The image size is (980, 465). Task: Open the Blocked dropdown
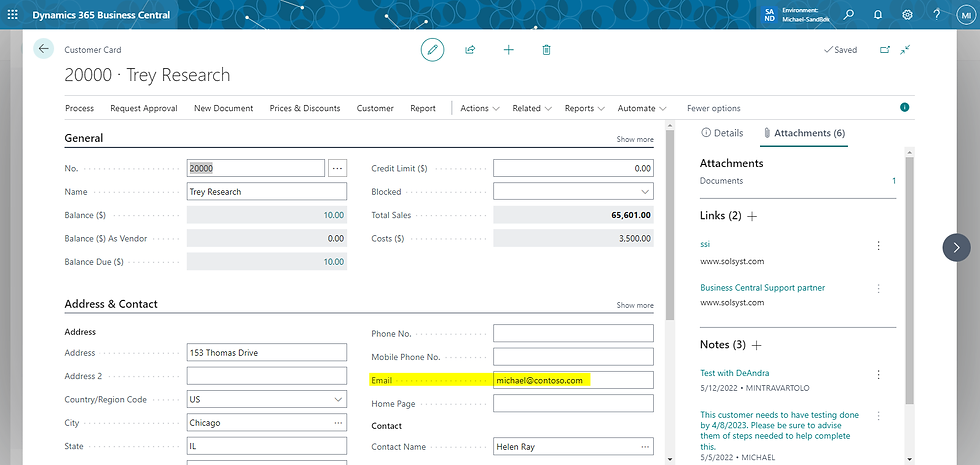[645, 192]
